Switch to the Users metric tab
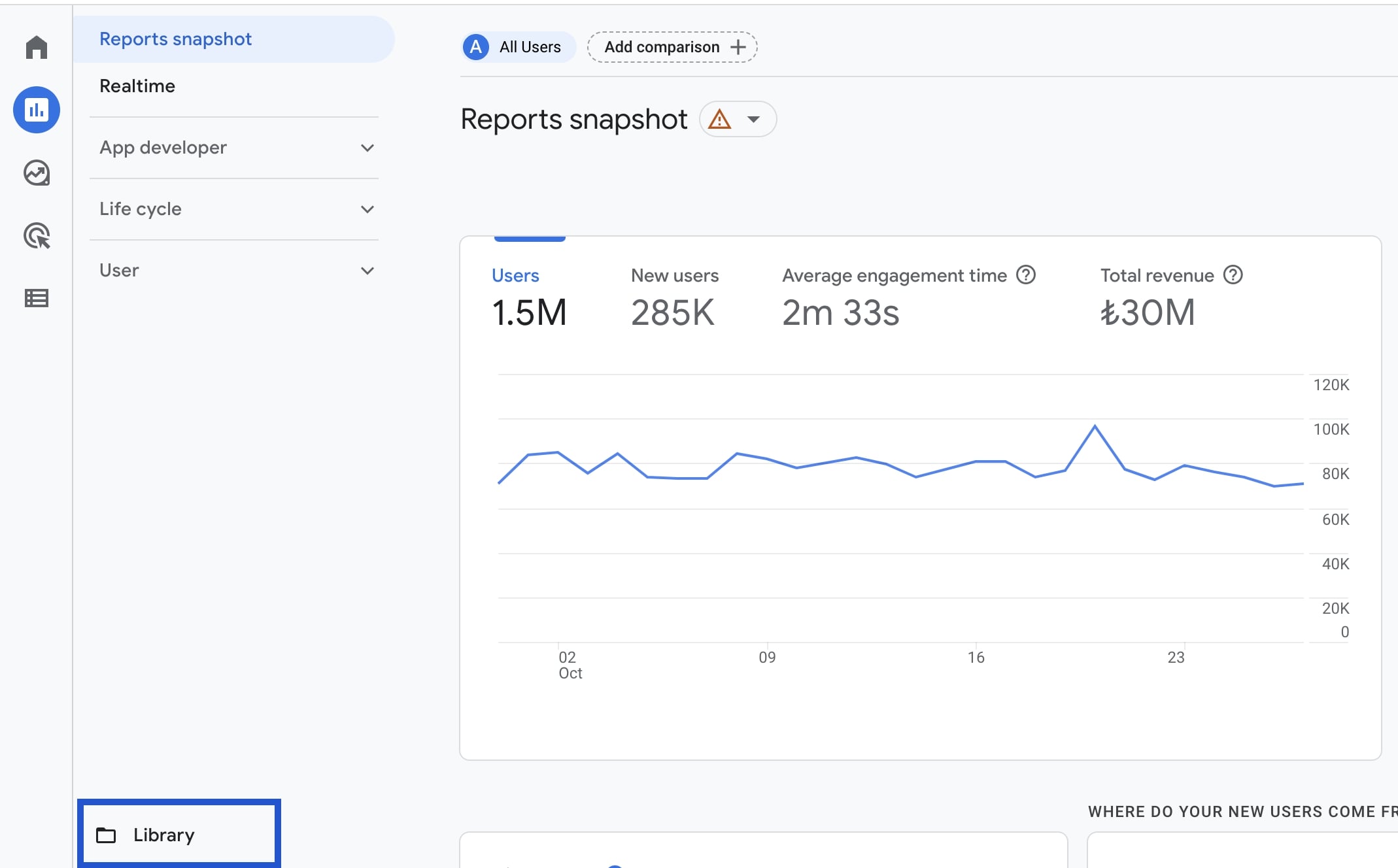Image resolution: width=1398 pixels, height=868 pixels. click(515, 276)
